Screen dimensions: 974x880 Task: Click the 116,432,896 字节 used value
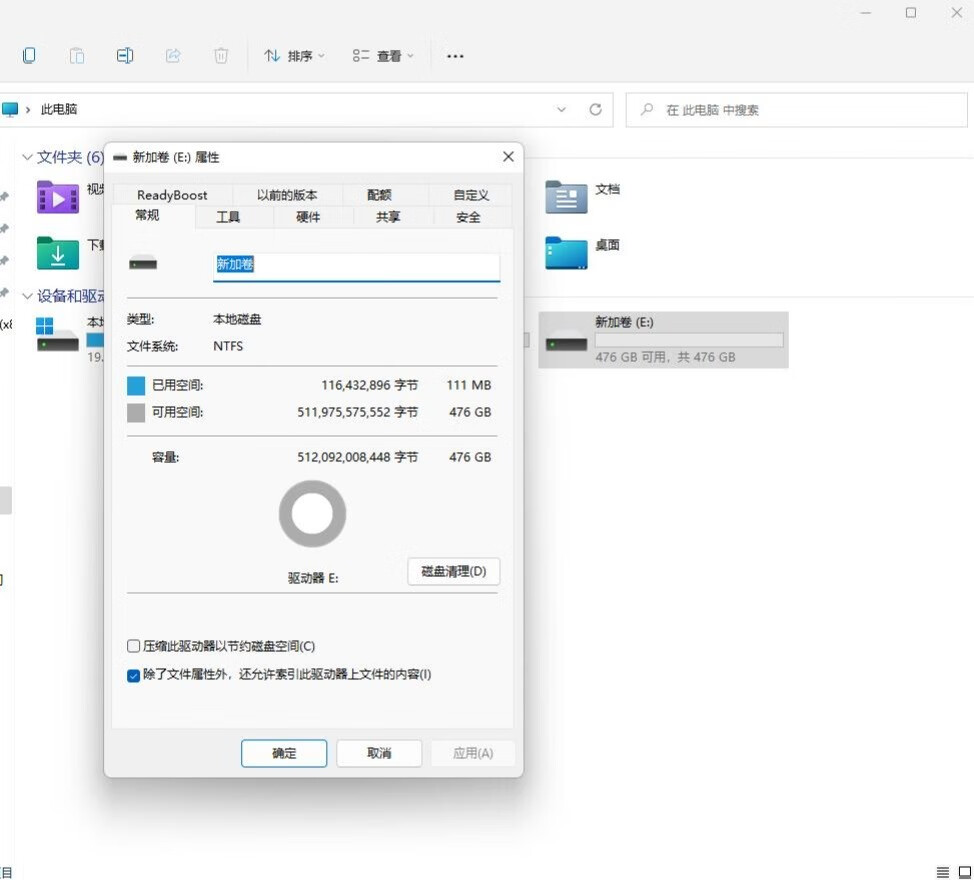pyautogui.click(x=370, y=385)
